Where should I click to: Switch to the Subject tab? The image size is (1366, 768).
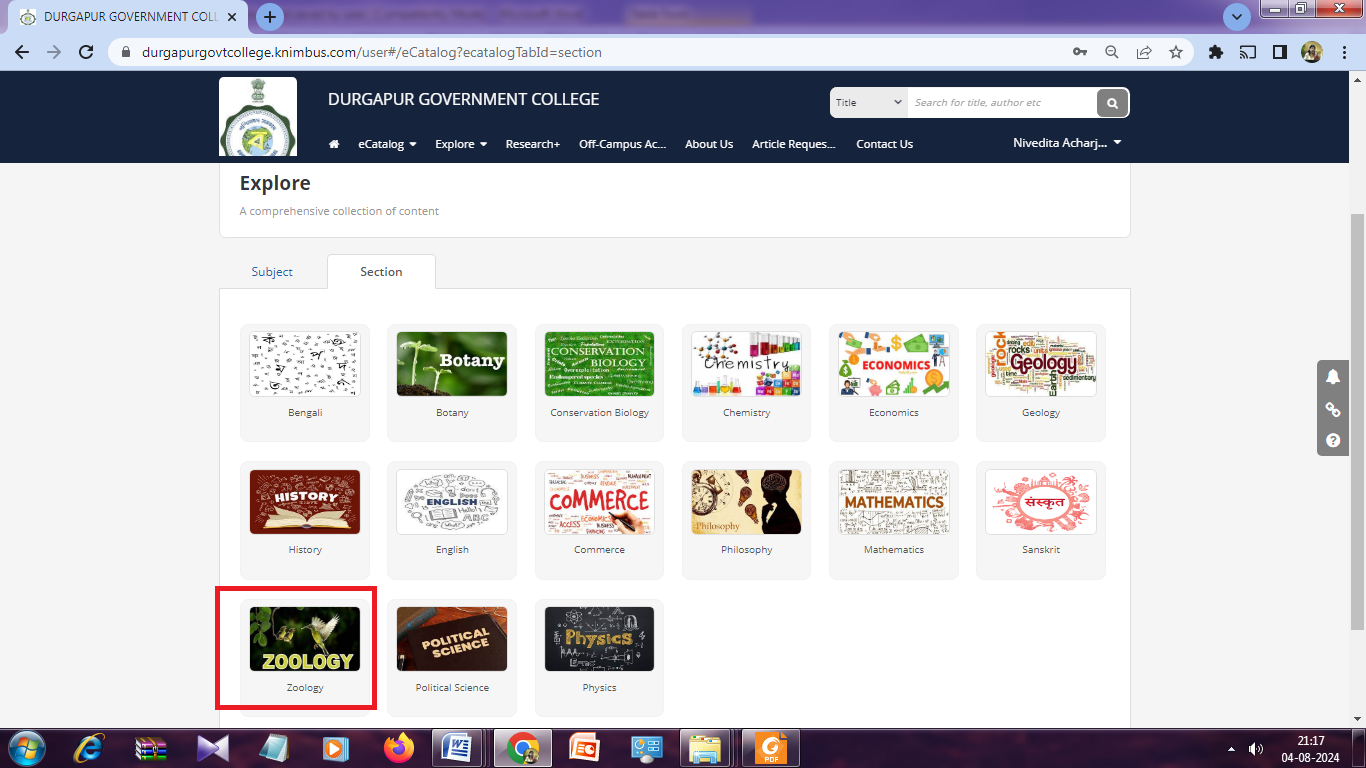point(272,272)
